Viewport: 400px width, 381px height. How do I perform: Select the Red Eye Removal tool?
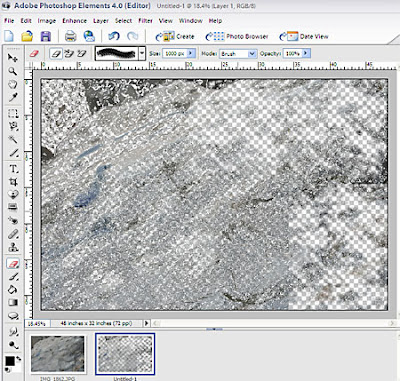(x=13, y=221)
